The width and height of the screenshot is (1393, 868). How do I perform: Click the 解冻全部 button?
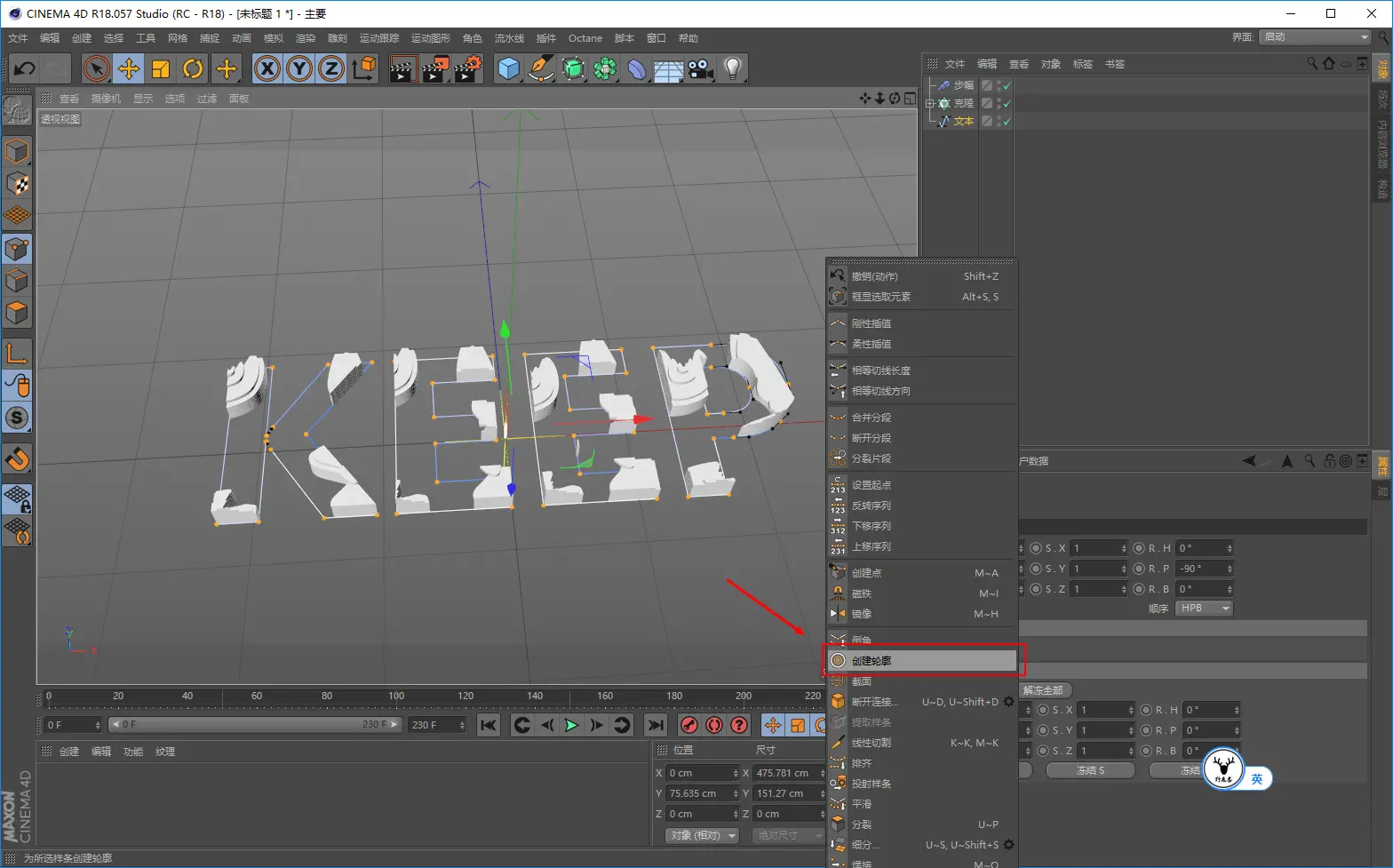[1043, 690]
